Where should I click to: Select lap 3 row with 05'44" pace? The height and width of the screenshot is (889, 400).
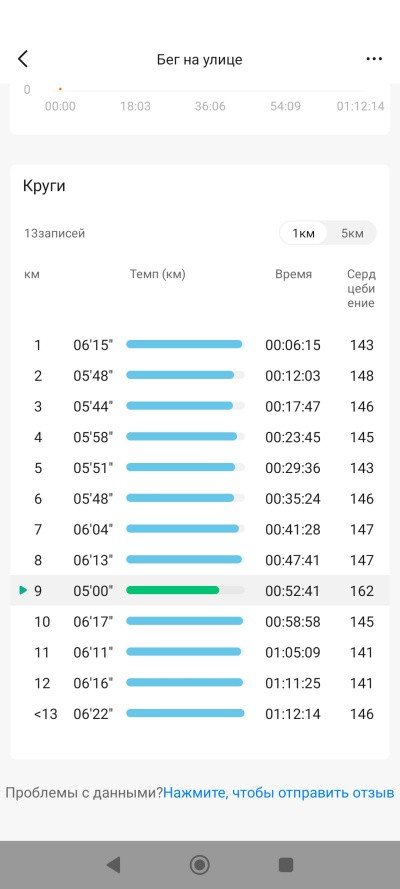tap(199, 406)
